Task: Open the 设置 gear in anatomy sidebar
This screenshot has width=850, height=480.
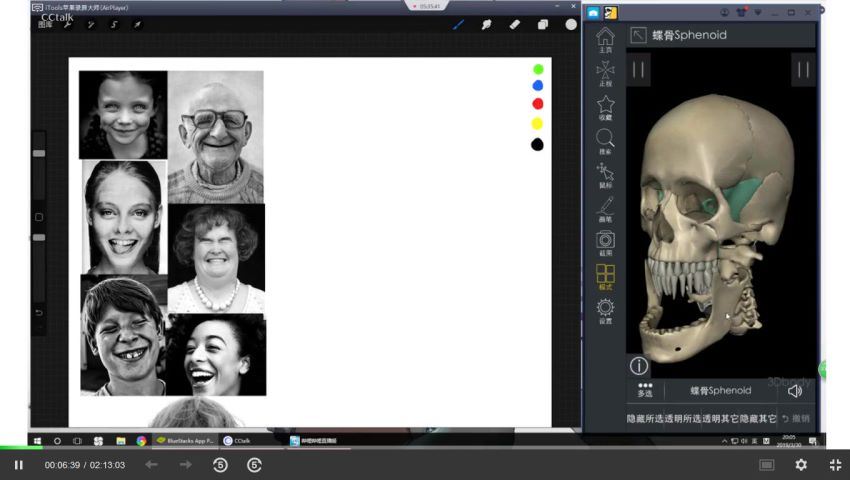Action: 605,311
